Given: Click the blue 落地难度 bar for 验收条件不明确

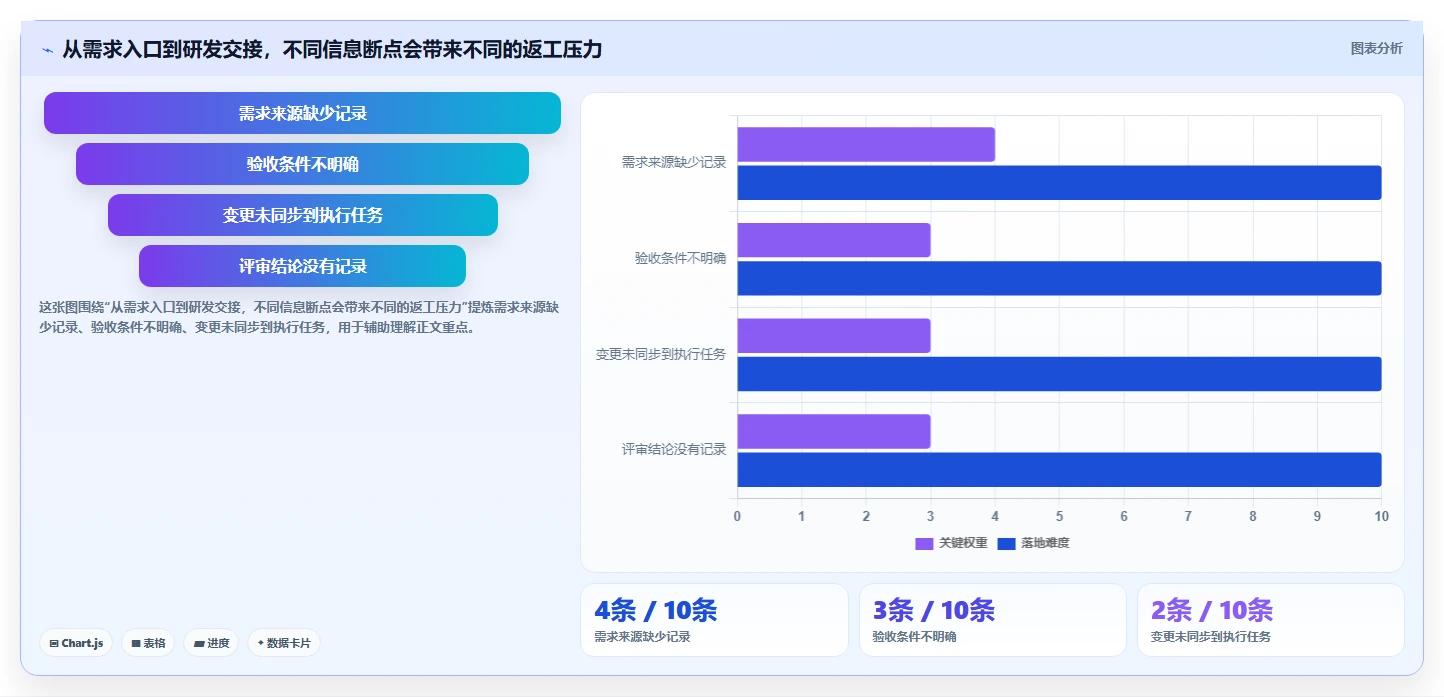Looking at the screenshot, I should tap(1059, 278).
